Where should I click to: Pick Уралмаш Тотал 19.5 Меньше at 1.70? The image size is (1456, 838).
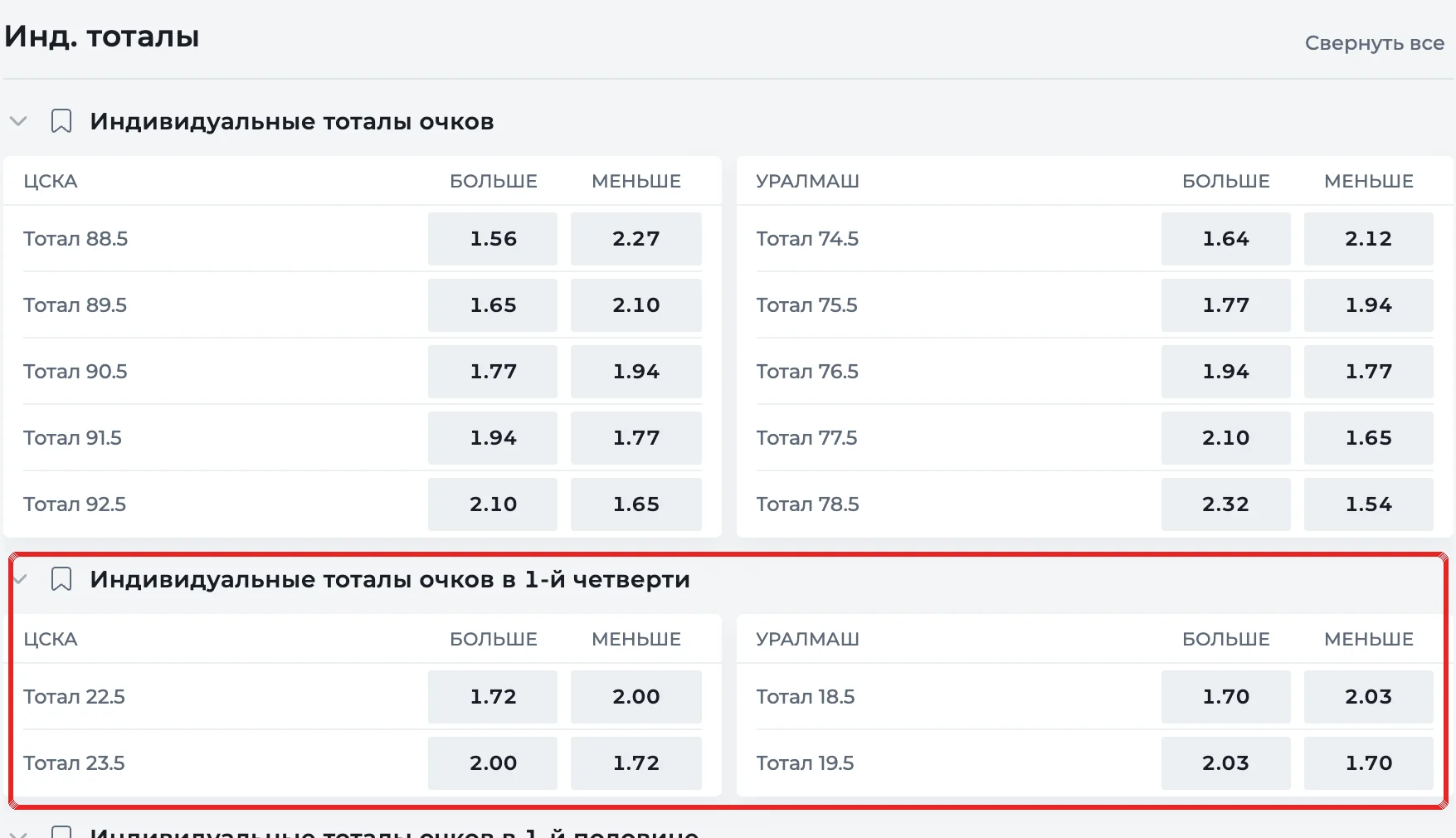(x=1369, y=763)
